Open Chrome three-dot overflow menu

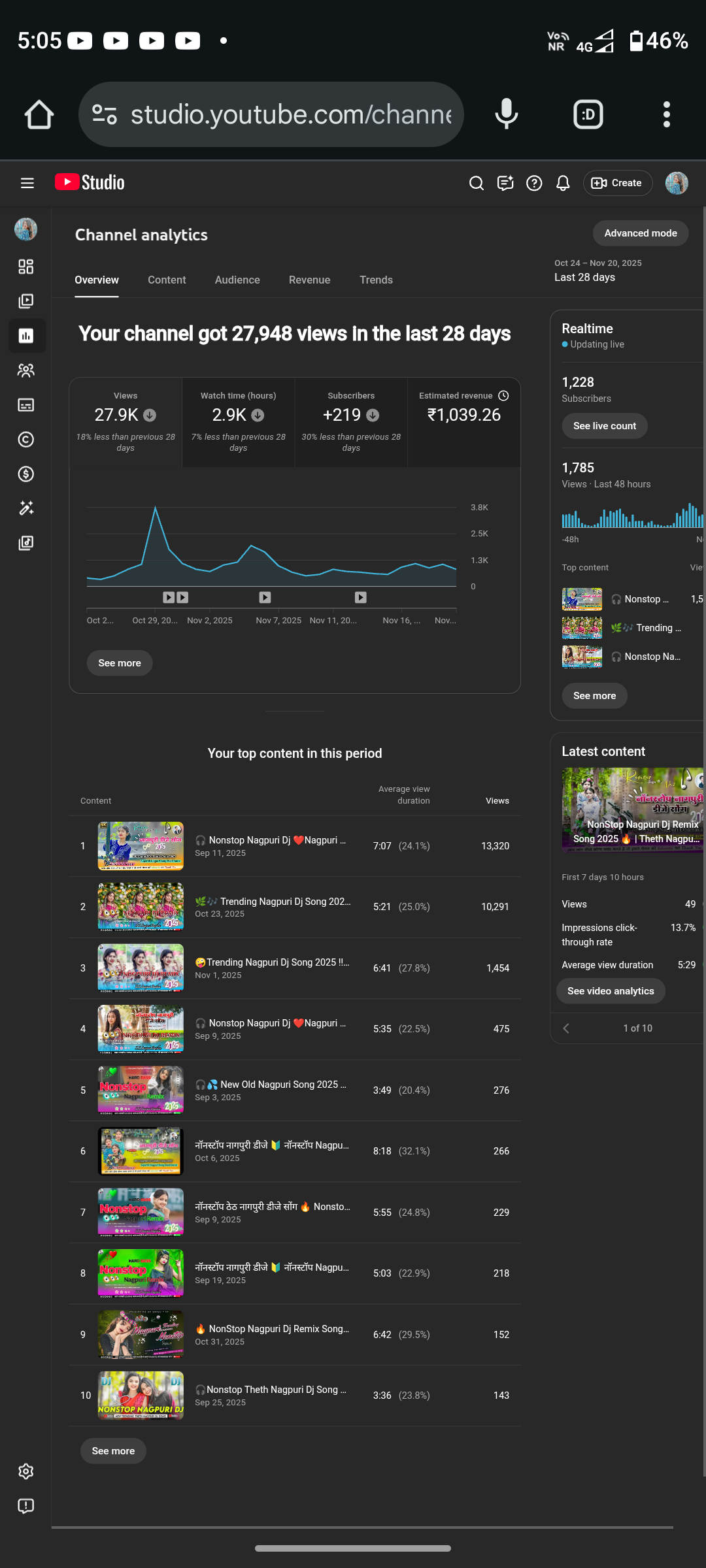[666, 114]
